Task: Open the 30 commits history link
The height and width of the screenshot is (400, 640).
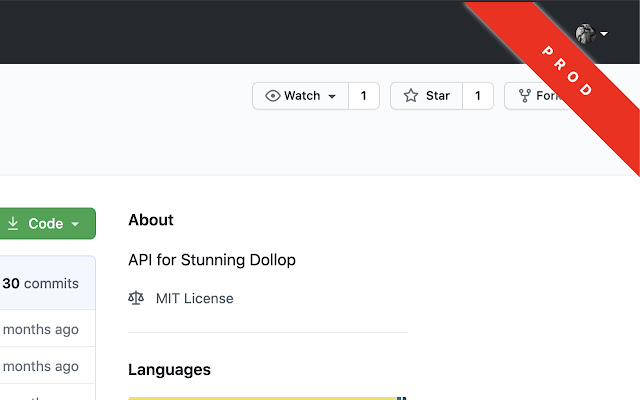Action: [40, 283]
